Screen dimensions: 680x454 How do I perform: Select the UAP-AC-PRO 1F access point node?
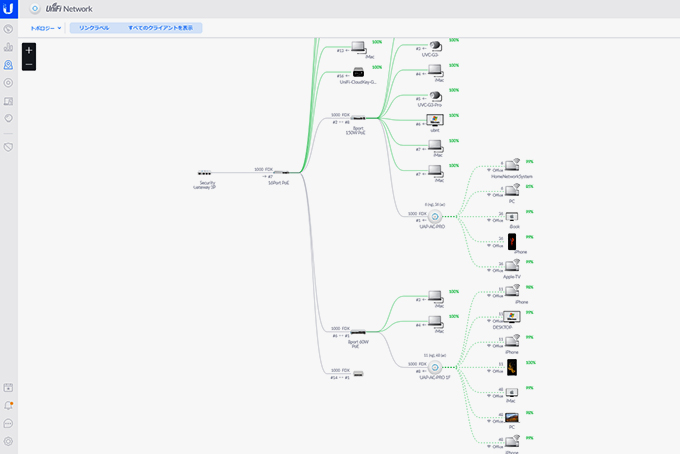pyautogui.click(x=435, y=367)
